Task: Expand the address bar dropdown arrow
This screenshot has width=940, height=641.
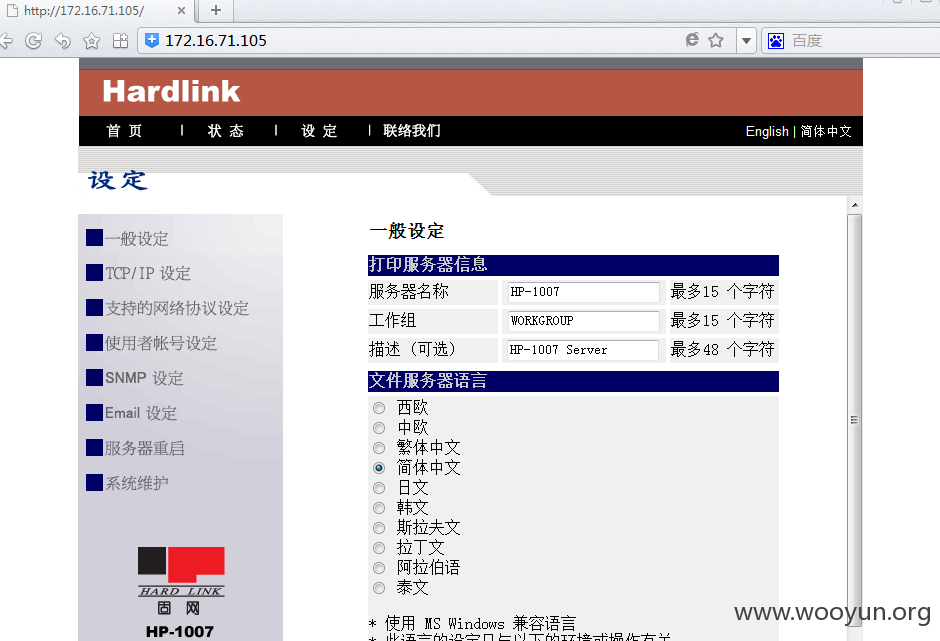Action: tap(746, 41)
